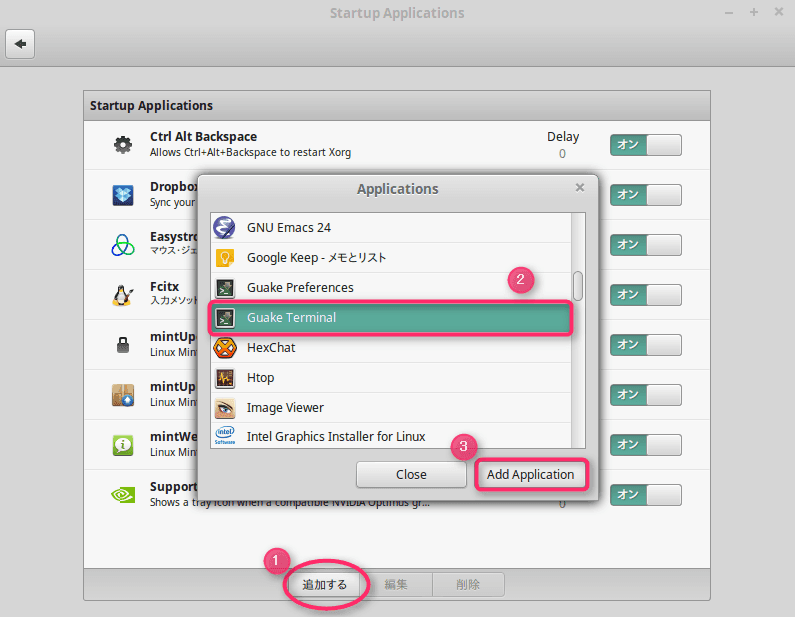The image size is (795, 617).
Task: Click the Fcitx penguin icon
Action: [123, 295]
